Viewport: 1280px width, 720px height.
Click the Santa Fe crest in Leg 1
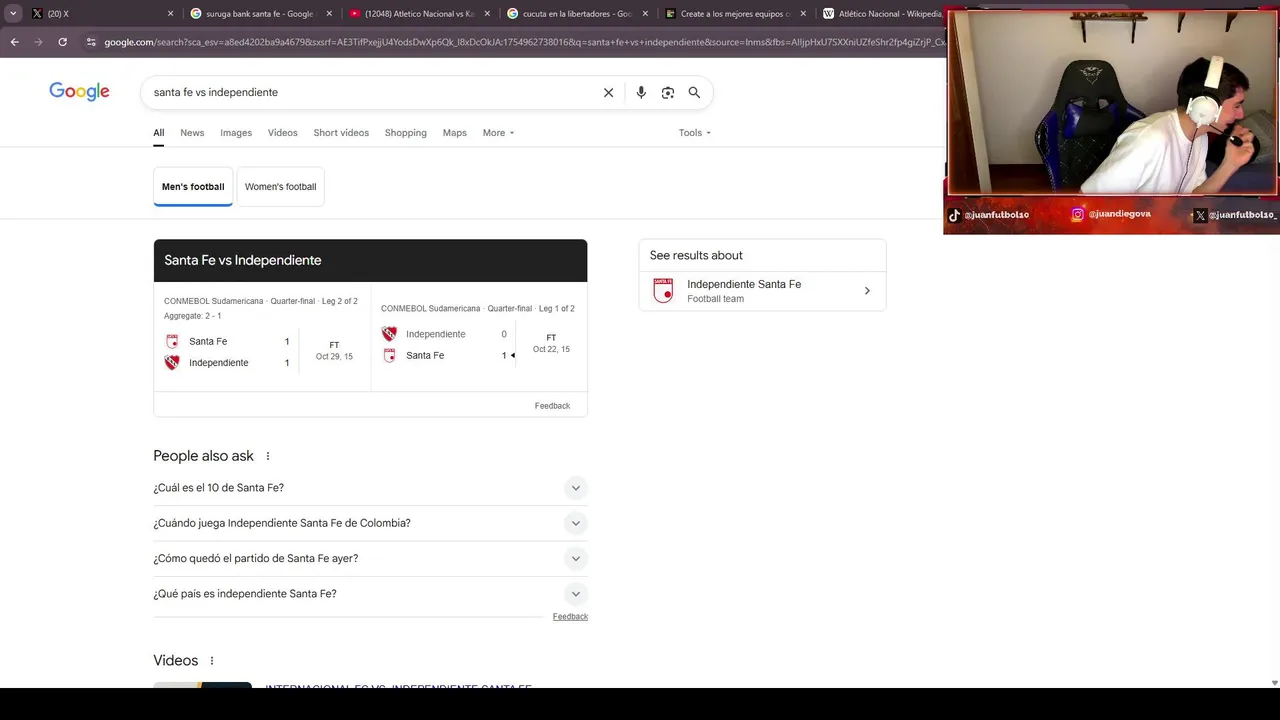389,355
